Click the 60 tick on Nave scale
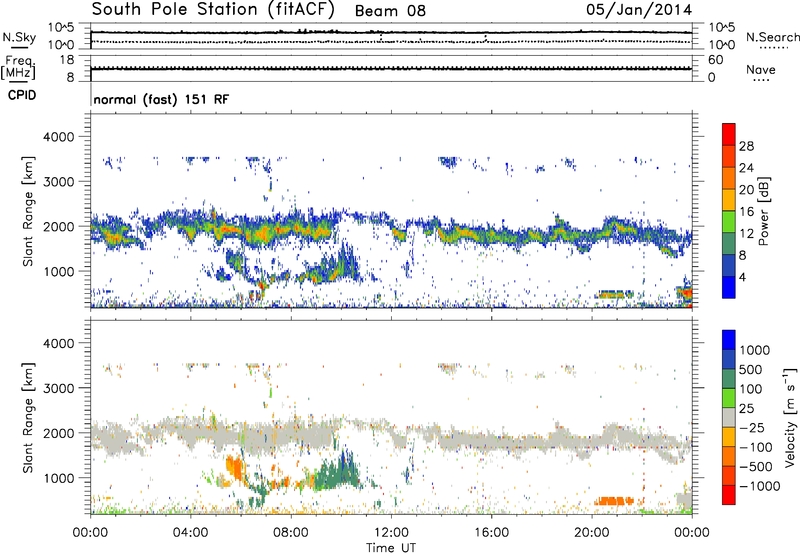800x554 pixels. pyautogui.click(x=715, y=60)
